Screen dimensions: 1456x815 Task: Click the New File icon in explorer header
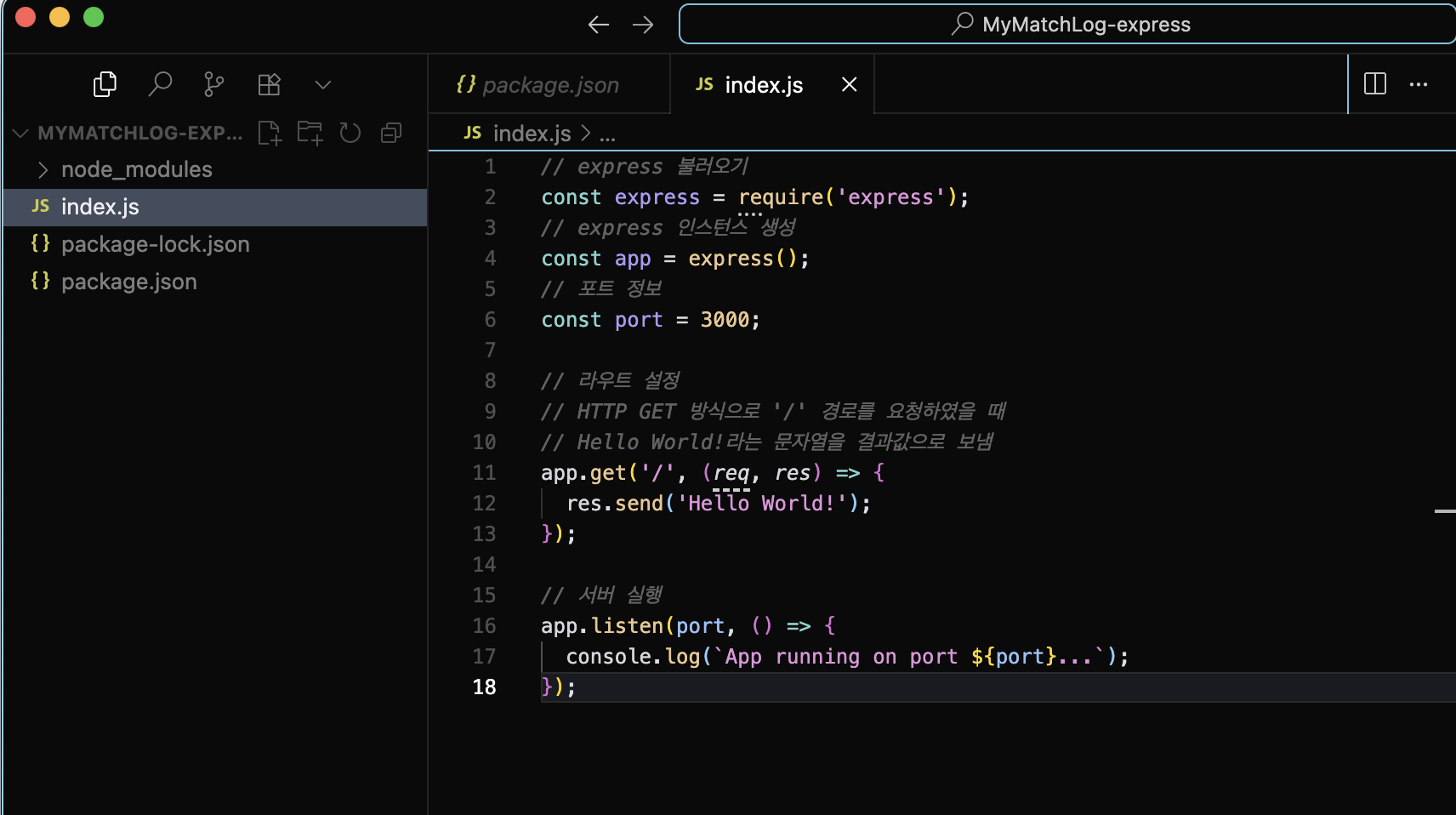pyautogui.click(x=270, y=133)
